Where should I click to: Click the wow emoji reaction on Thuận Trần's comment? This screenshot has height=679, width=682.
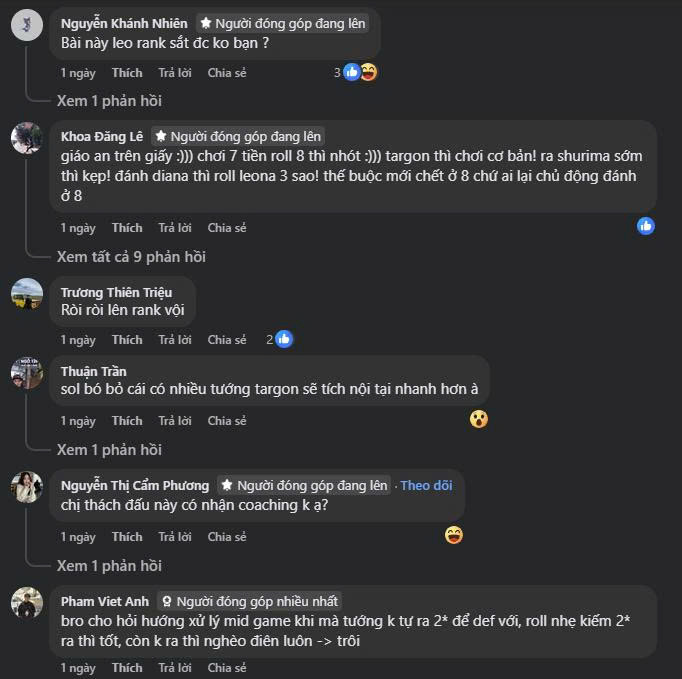coord(479,419)
